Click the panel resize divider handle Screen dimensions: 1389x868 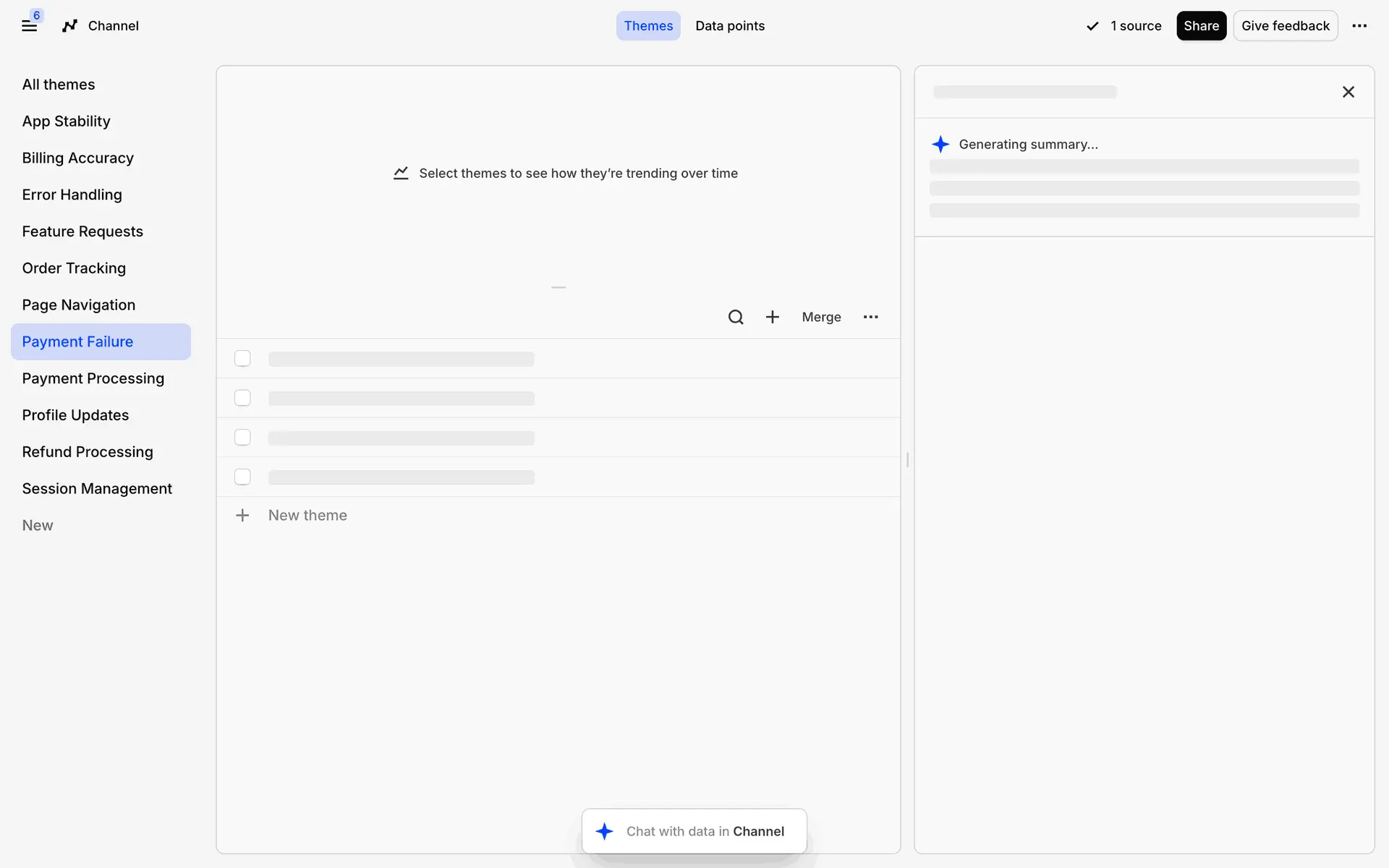[x=907, y=460]
